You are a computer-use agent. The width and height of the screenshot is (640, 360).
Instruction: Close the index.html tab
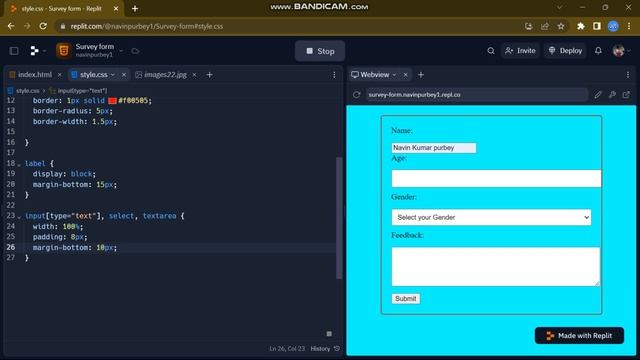[60, 75]
